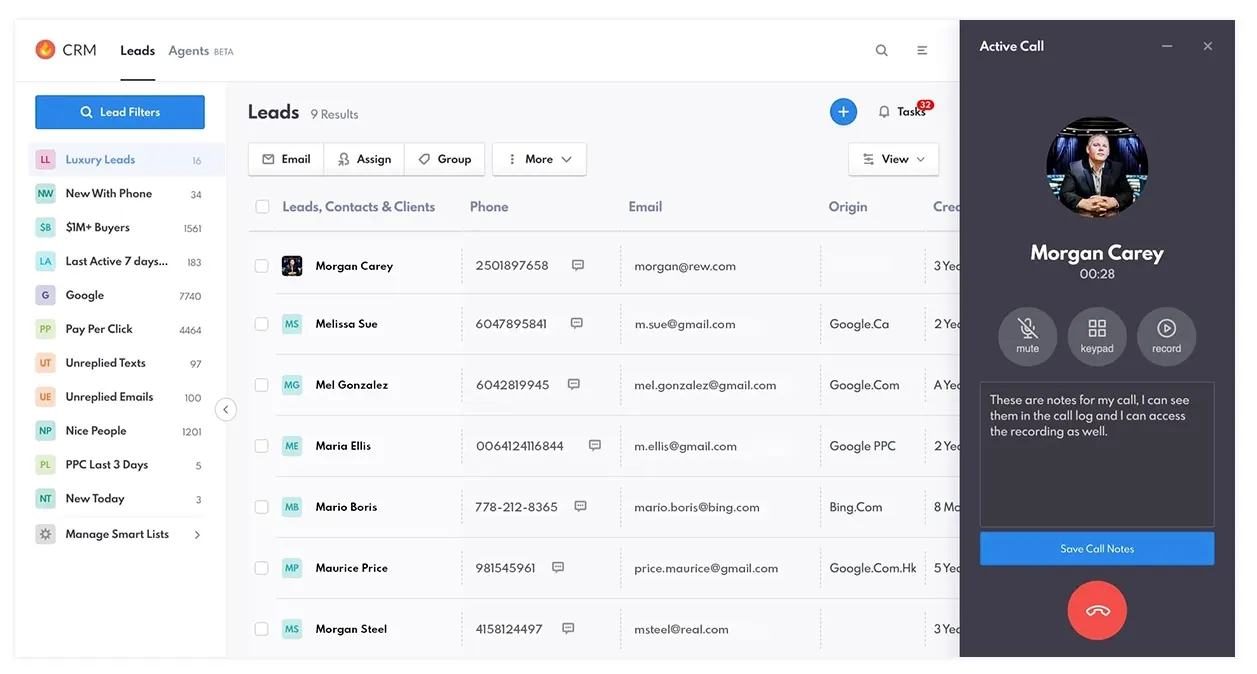
Task: Open Maurice Price lead name
Action: (352, 568)
